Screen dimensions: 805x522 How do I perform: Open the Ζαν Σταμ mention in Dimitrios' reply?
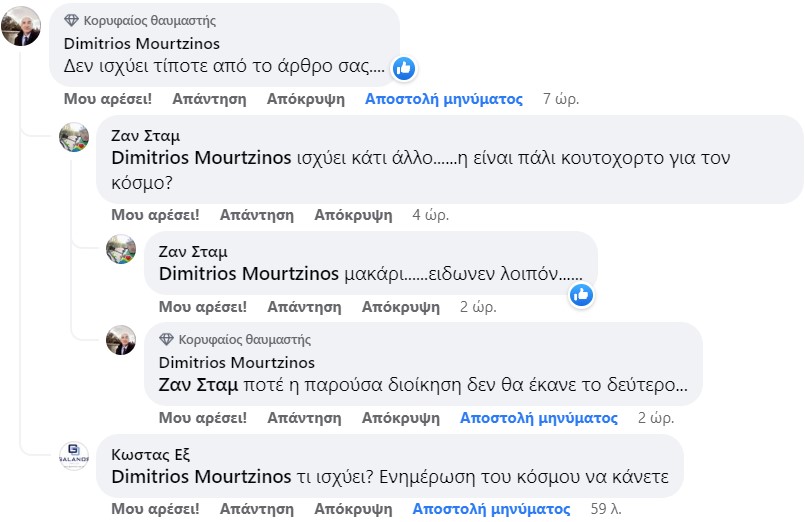click(x=198, y=384)
